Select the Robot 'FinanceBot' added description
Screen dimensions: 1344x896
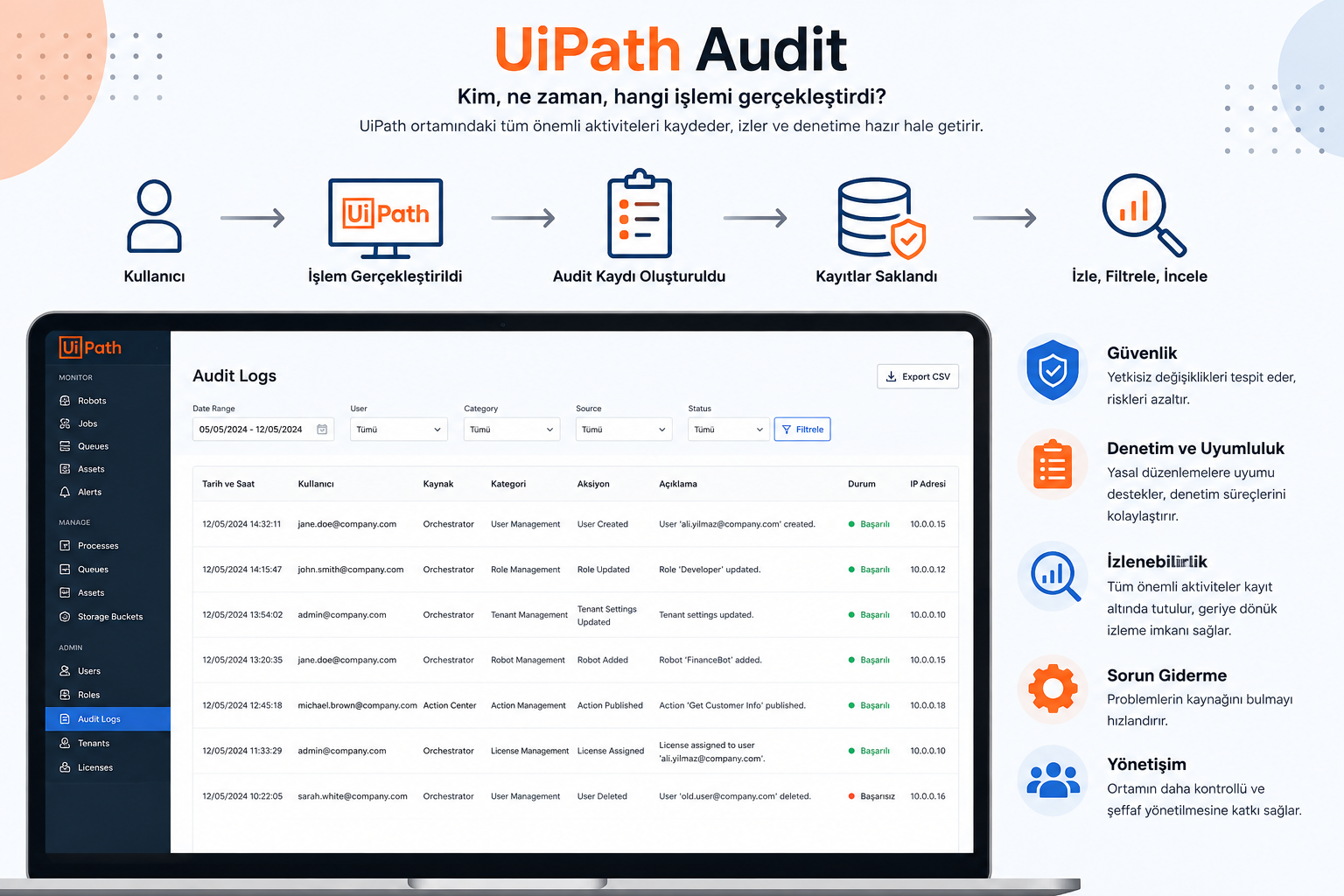[x=710, y=661]
